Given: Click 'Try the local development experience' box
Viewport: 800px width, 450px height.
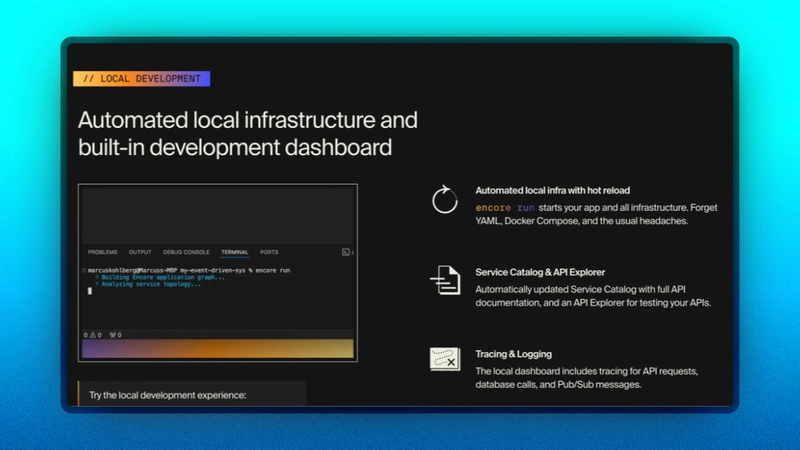Looking at the screenshot, I should click(x=191, y=394).
